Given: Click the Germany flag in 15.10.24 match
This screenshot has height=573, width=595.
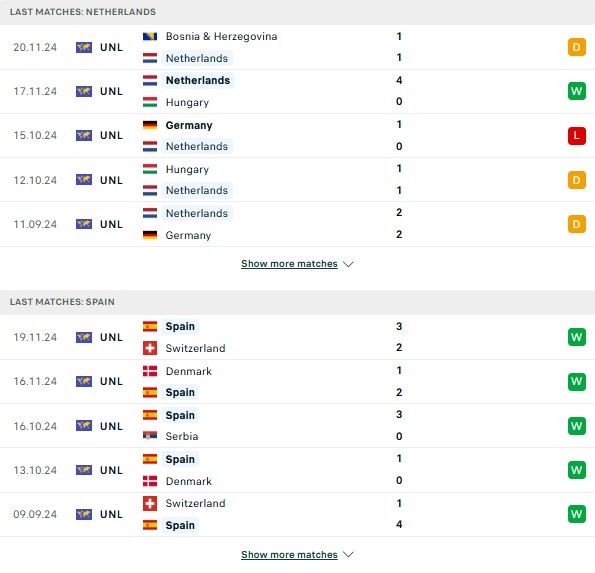Looking at the screenshot, I should [150, 125].
